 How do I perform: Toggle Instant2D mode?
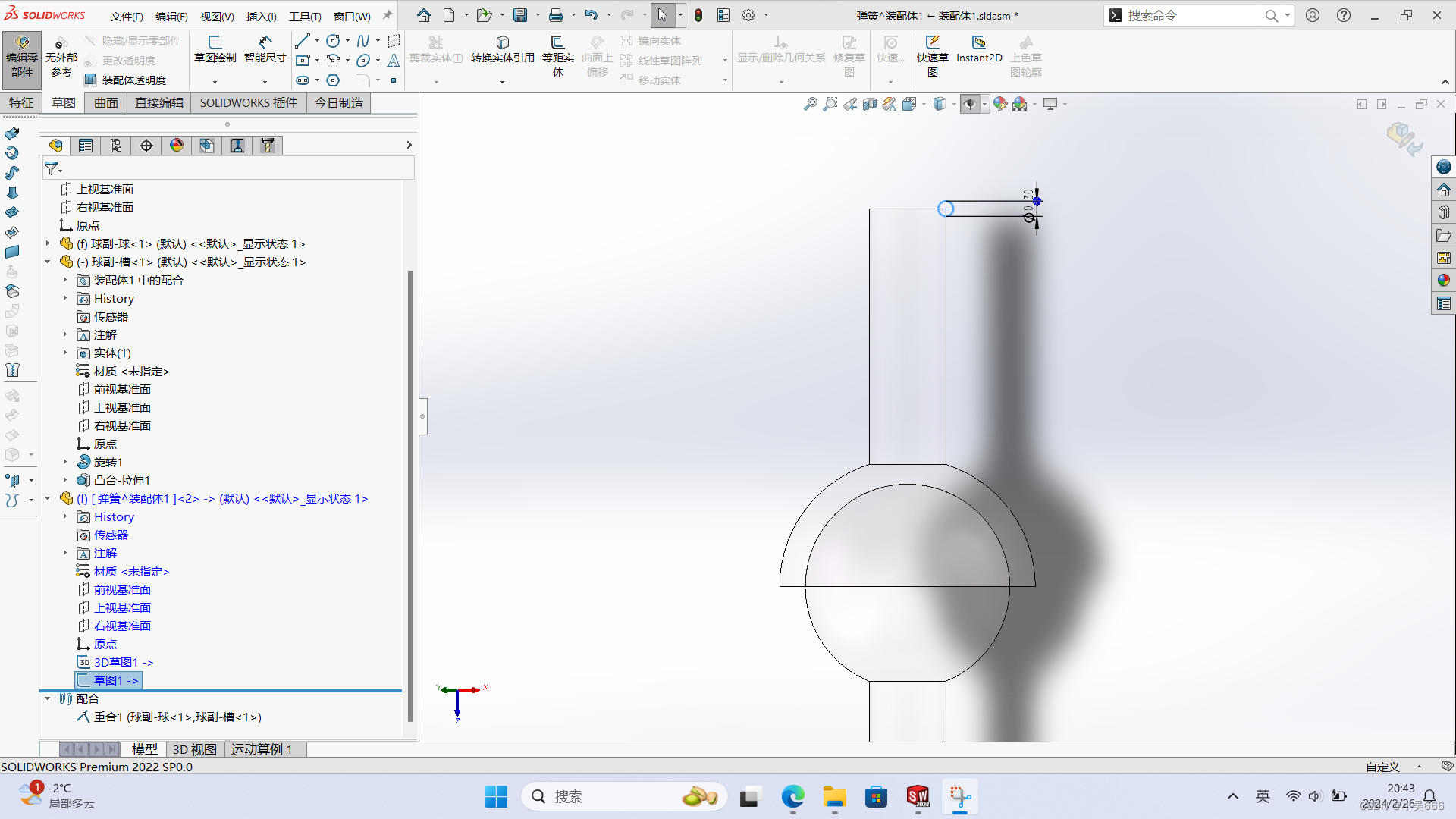coord(979,49)
